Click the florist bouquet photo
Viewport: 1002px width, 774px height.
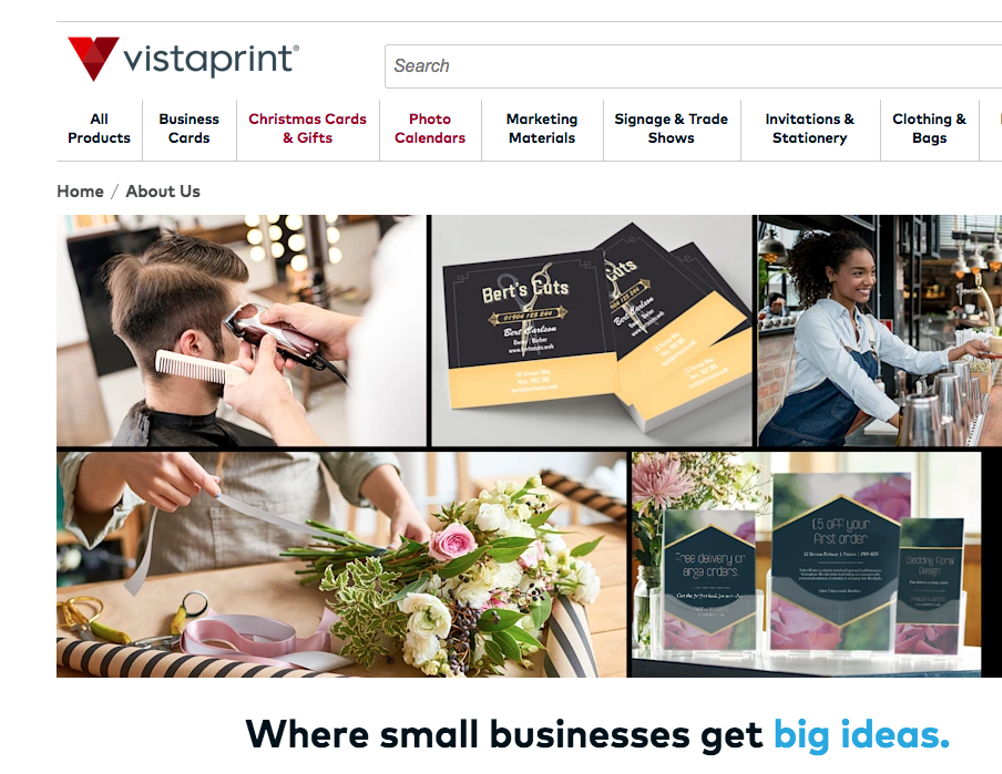[x=341, y=565]
